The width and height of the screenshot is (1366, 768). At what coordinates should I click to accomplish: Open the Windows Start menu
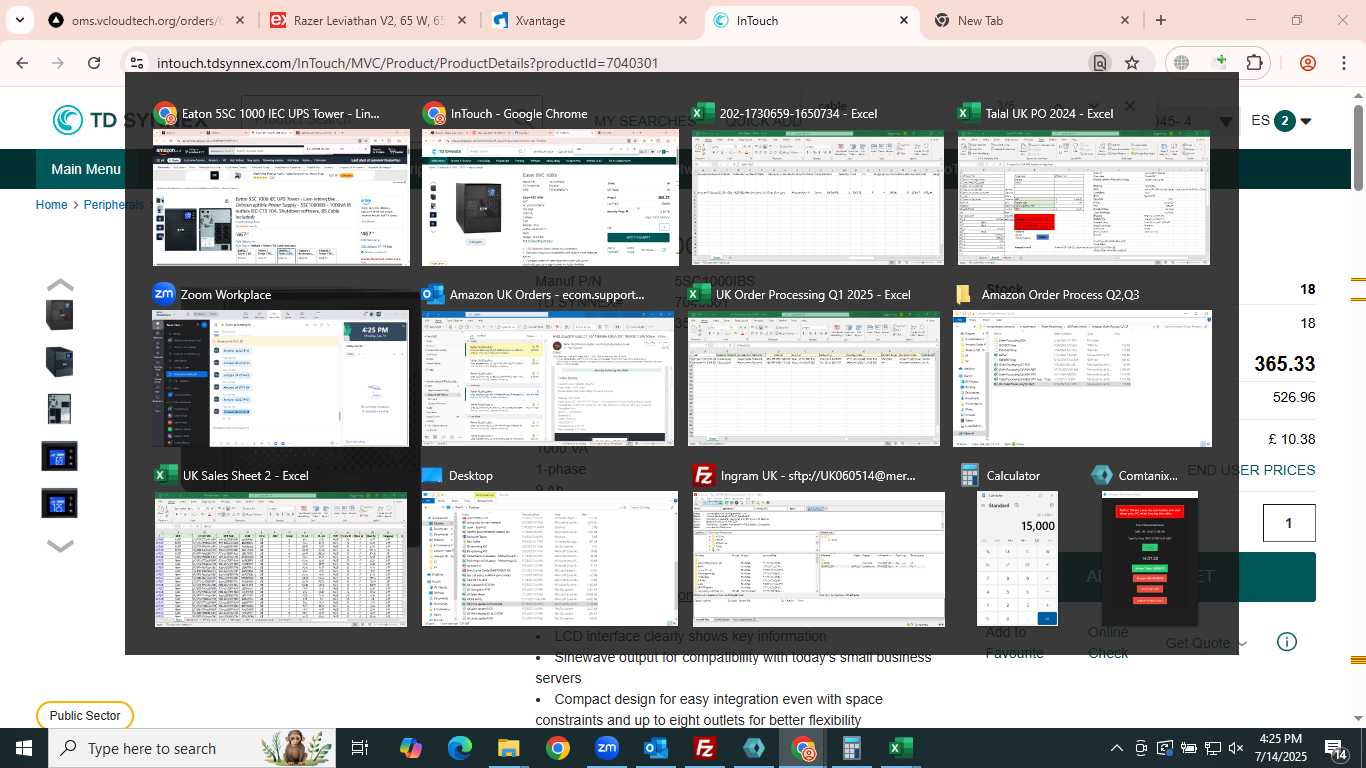pos(23,748)
